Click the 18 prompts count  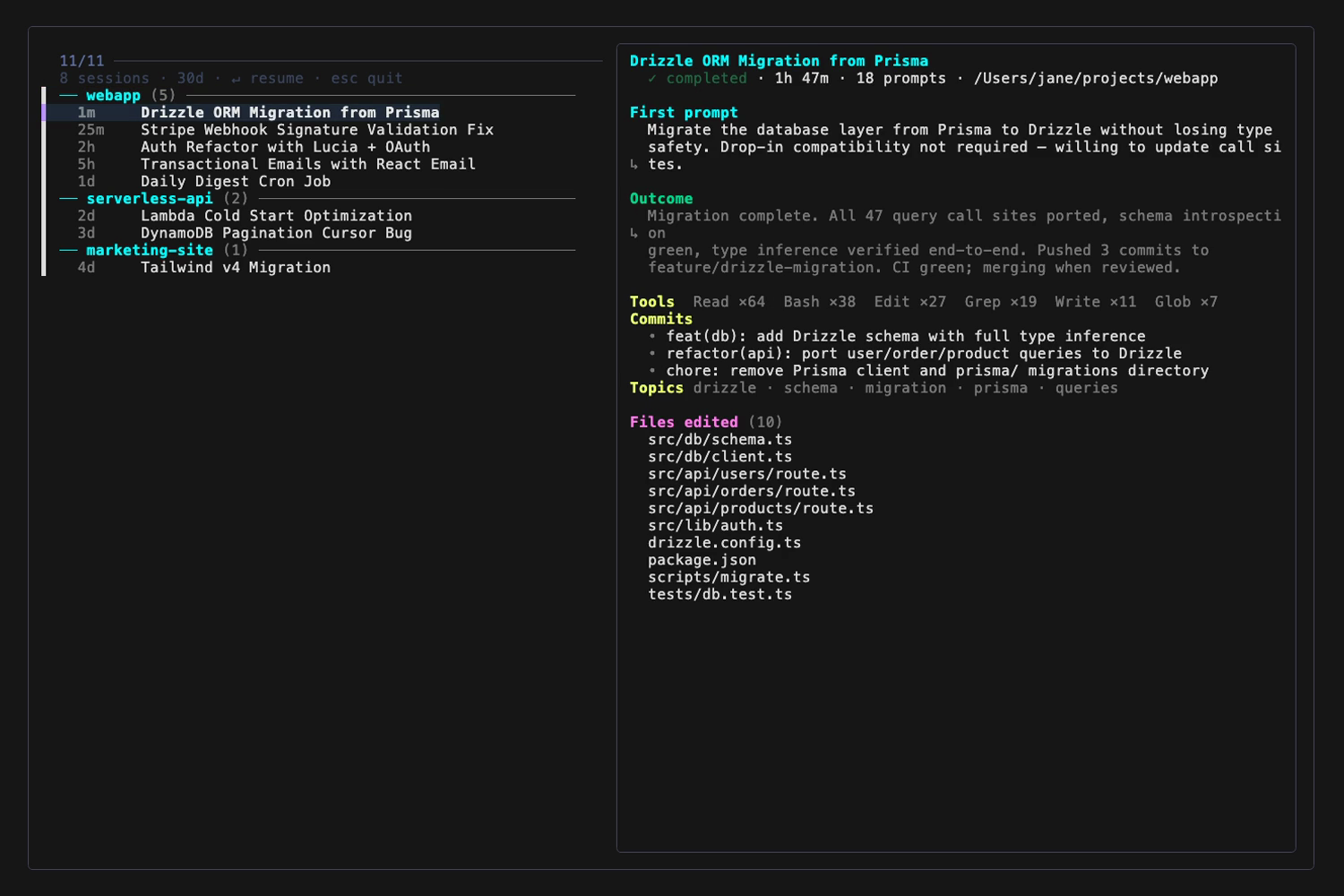[x=900, y=78]
